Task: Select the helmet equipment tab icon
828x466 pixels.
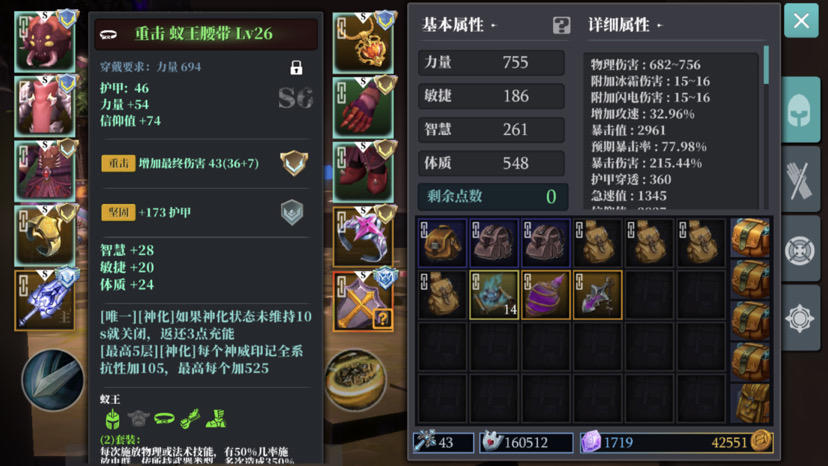Action: pyautogui.click(x=801, y=109)
